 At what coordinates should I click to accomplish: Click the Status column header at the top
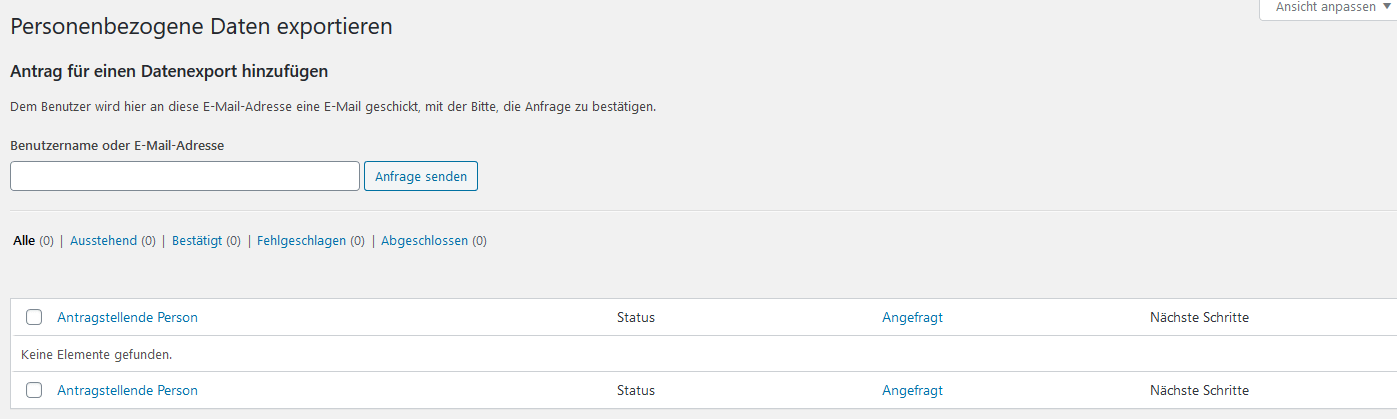click(636, 318)
